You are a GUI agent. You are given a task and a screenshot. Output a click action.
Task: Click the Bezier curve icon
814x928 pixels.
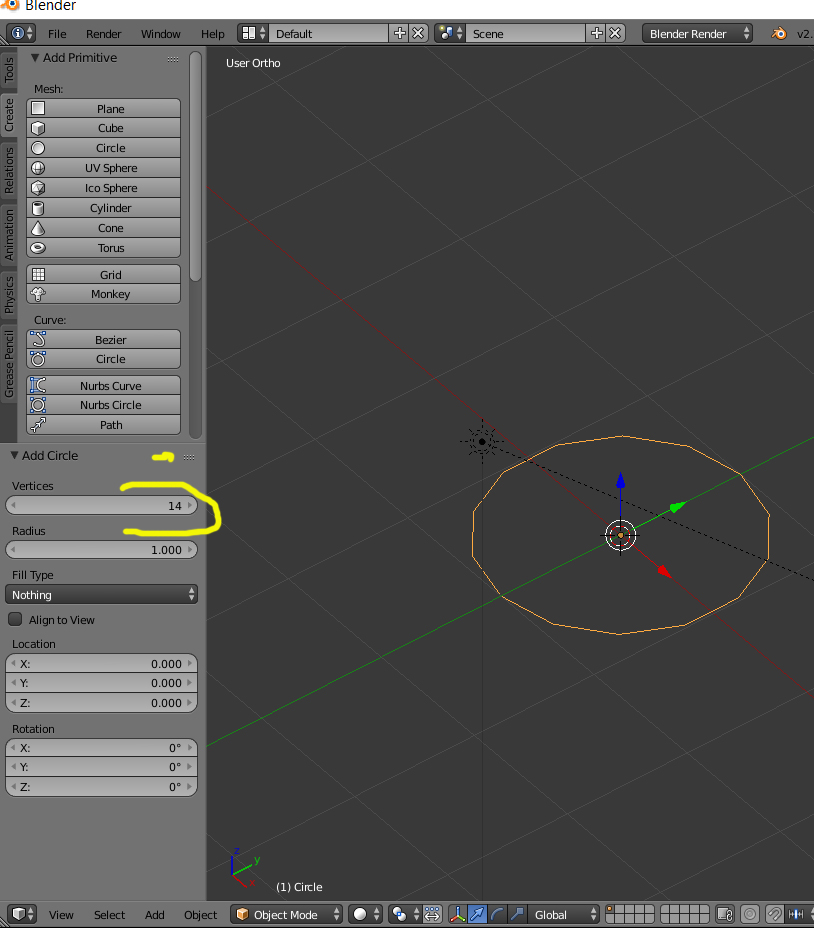pos(38,339)
